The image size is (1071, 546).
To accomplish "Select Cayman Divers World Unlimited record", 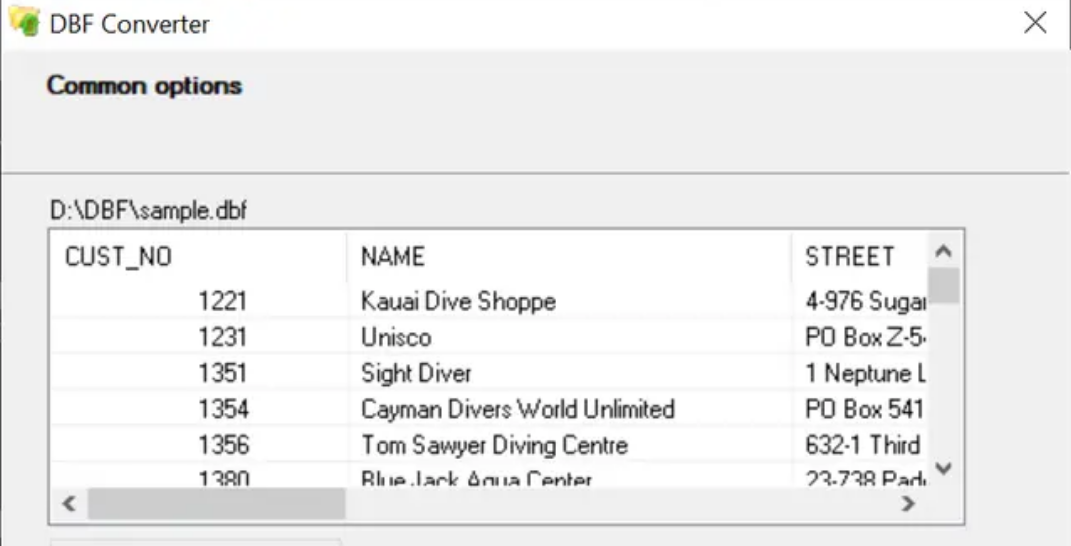I will click(518, 409).
